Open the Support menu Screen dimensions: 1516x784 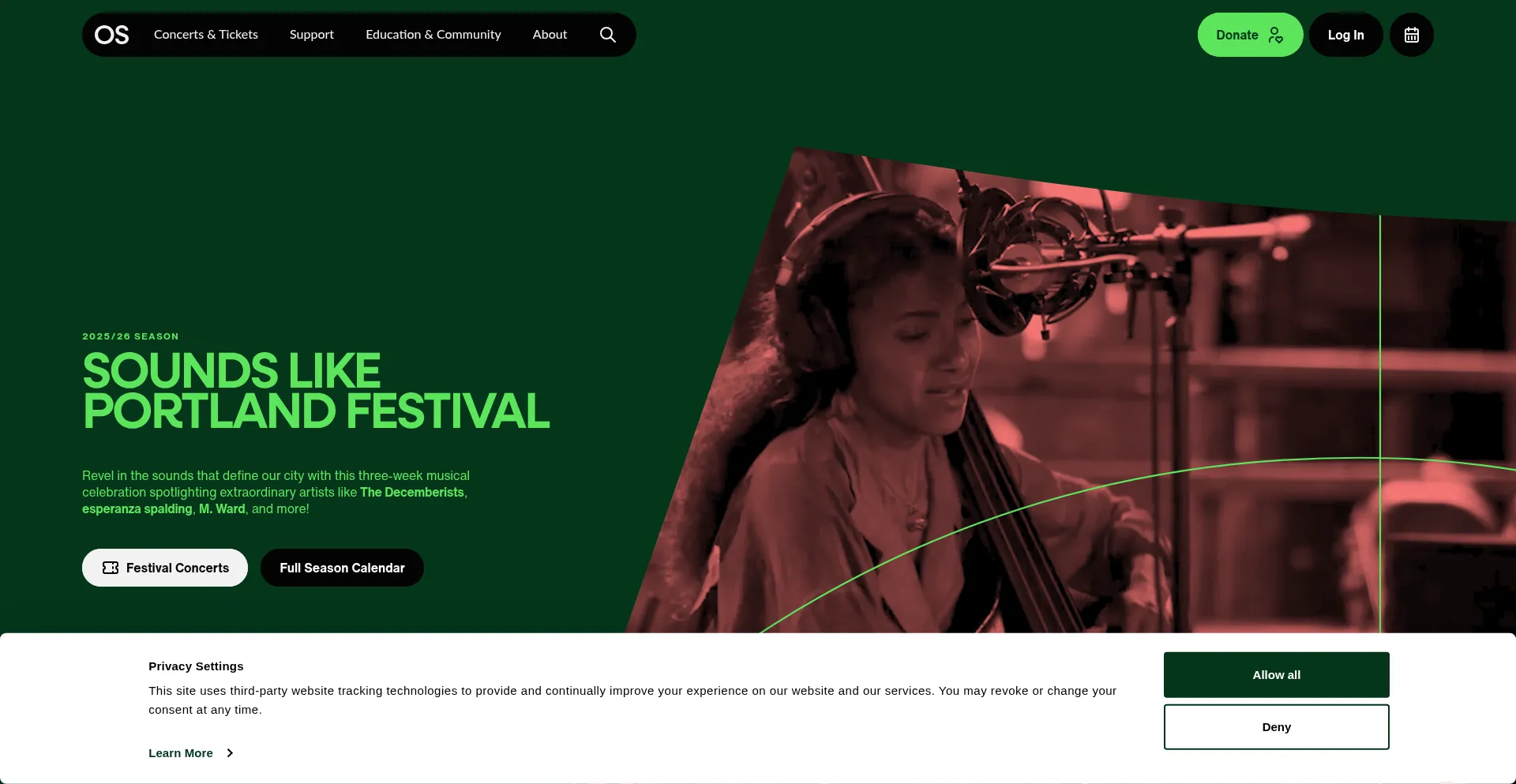[x=312, y=35]
